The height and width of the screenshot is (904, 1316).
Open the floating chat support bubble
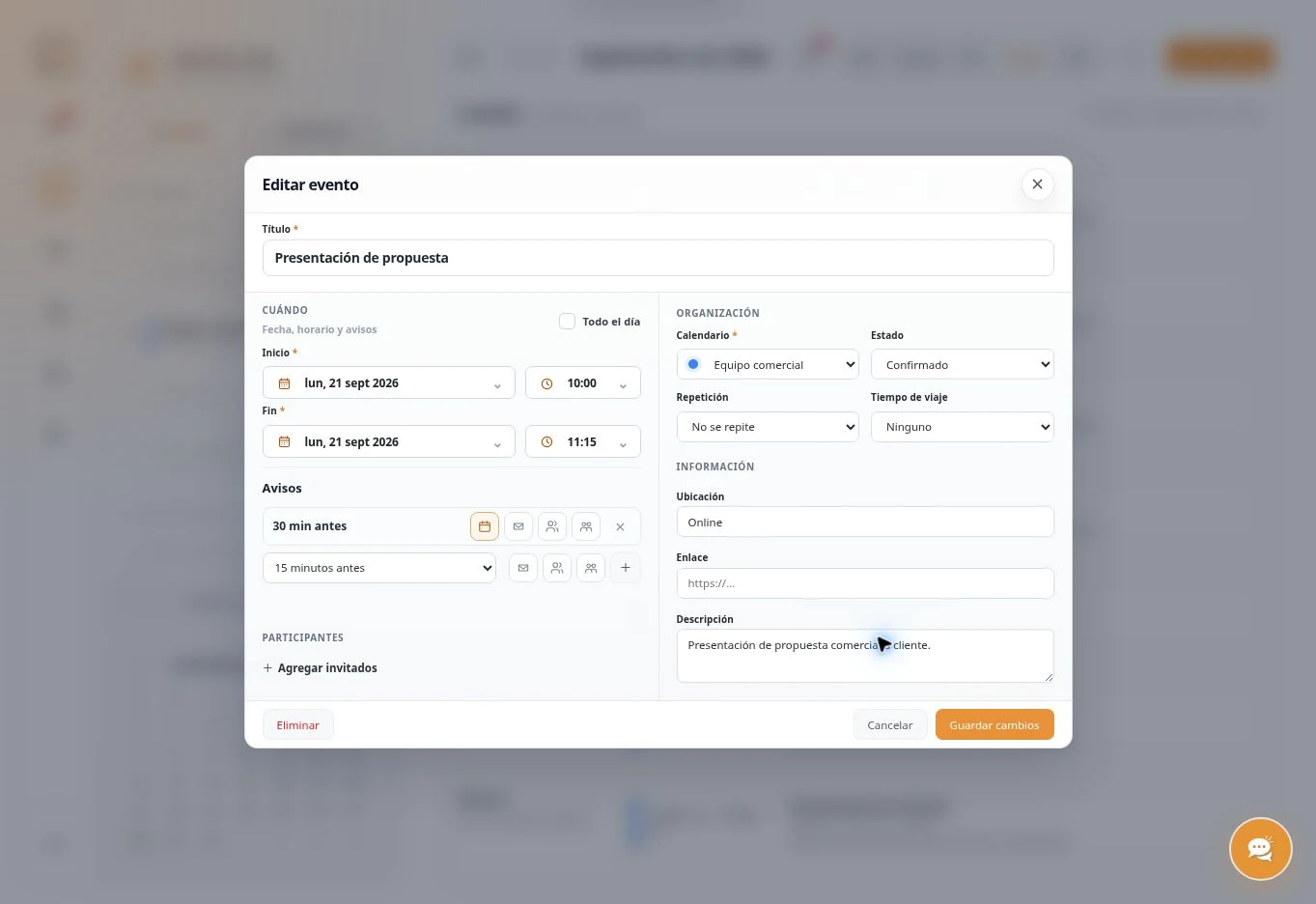point(1260,849)
